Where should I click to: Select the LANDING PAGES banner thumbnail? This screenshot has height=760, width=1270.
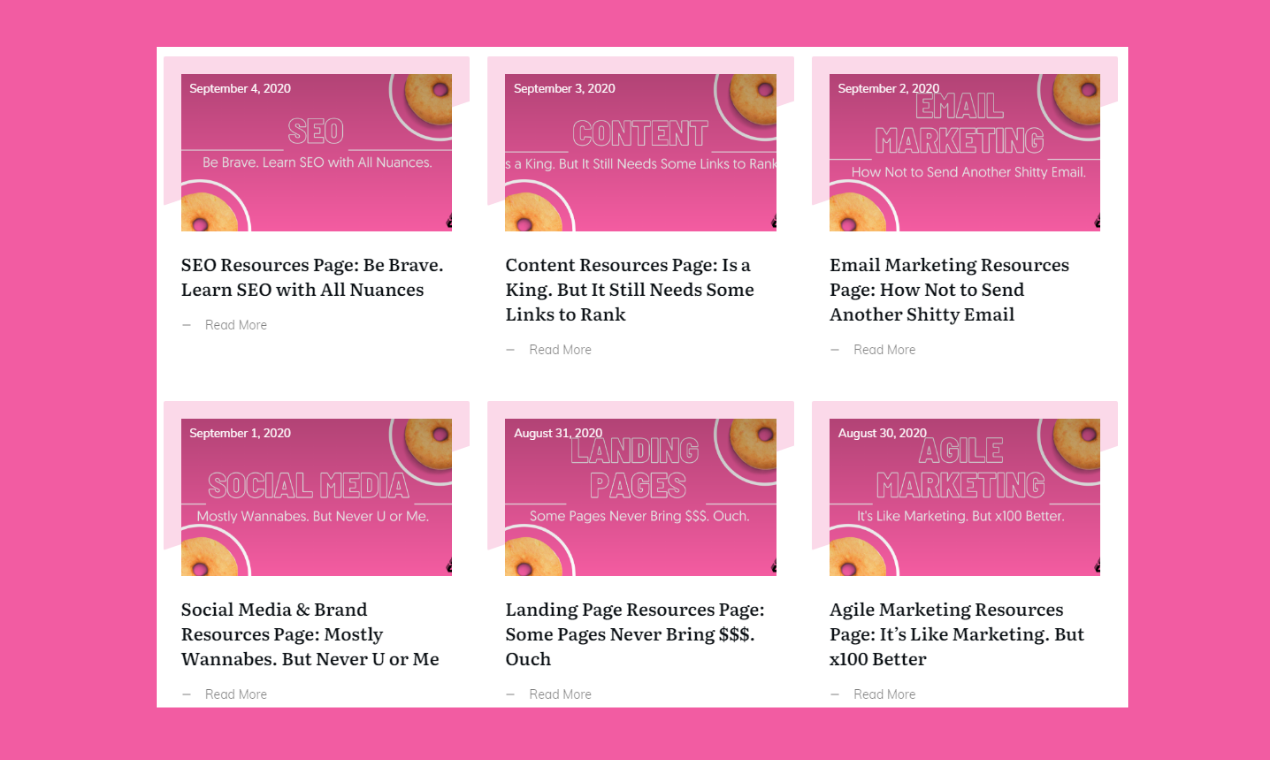(x=640, y=495)
